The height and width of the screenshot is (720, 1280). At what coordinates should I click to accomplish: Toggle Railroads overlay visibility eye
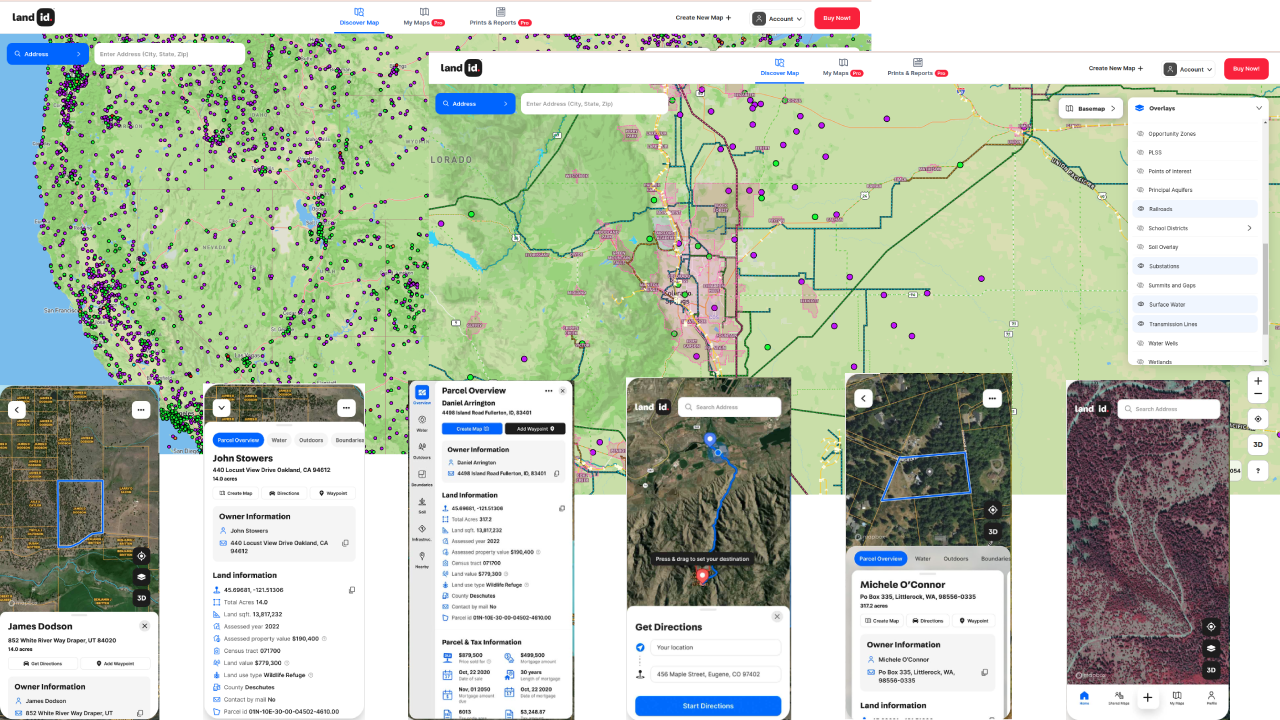tap(1140, 209)
